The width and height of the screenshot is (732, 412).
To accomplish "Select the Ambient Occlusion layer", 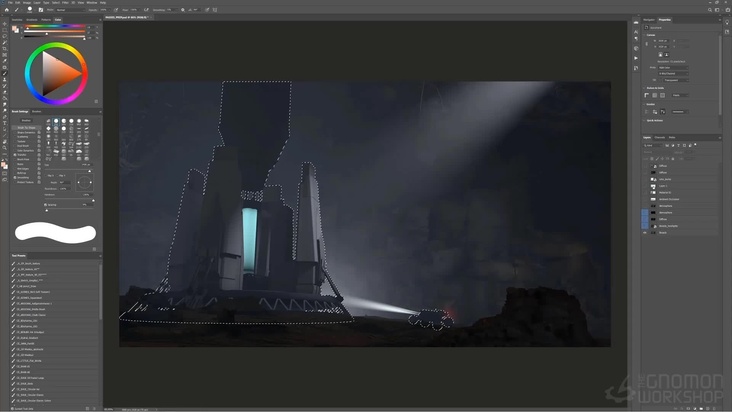I will [681, 199].
